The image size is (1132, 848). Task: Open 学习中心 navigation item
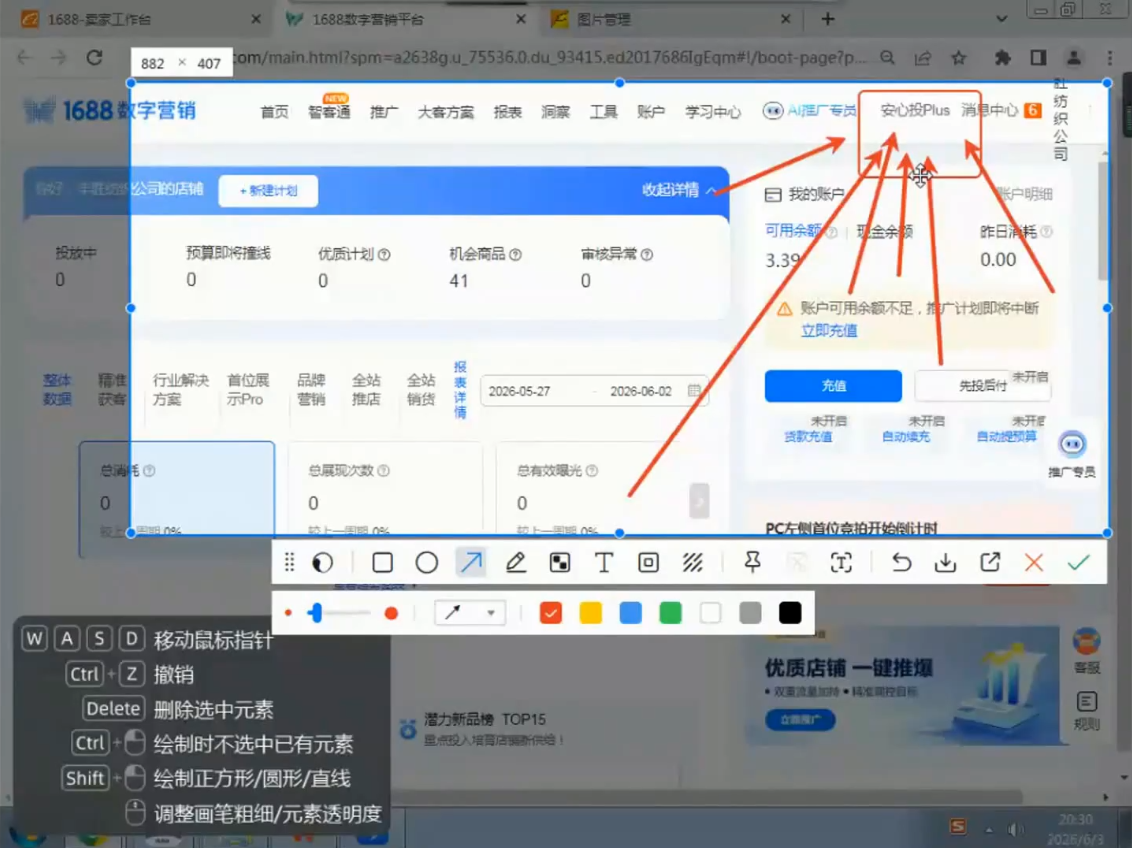(713, 112)
